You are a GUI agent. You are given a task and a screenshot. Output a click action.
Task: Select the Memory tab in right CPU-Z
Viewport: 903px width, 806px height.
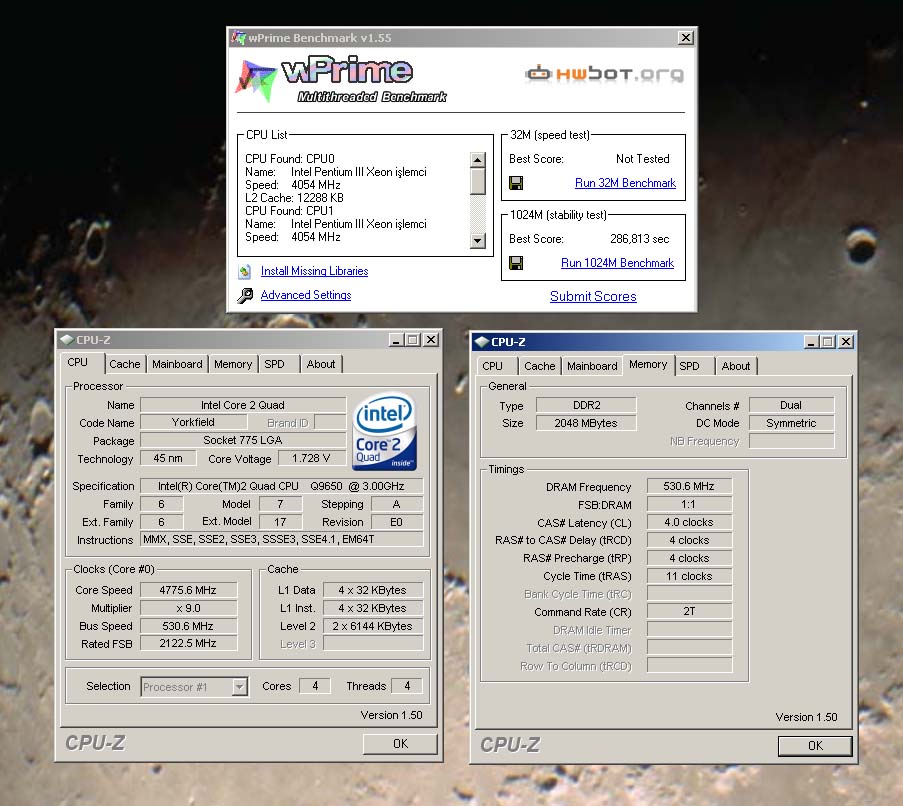[x=648, y=364]
